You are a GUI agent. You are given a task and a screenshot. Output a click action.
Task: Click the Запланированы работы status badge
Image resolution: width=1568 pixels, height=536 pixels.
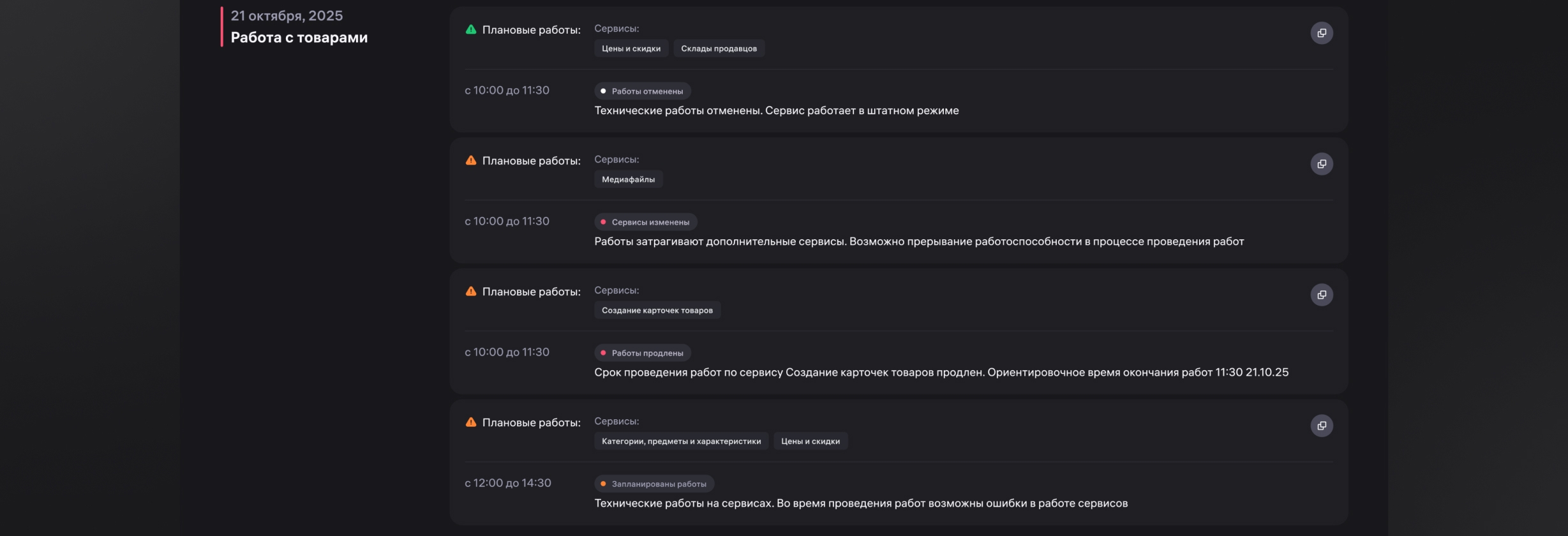point(653,484)
